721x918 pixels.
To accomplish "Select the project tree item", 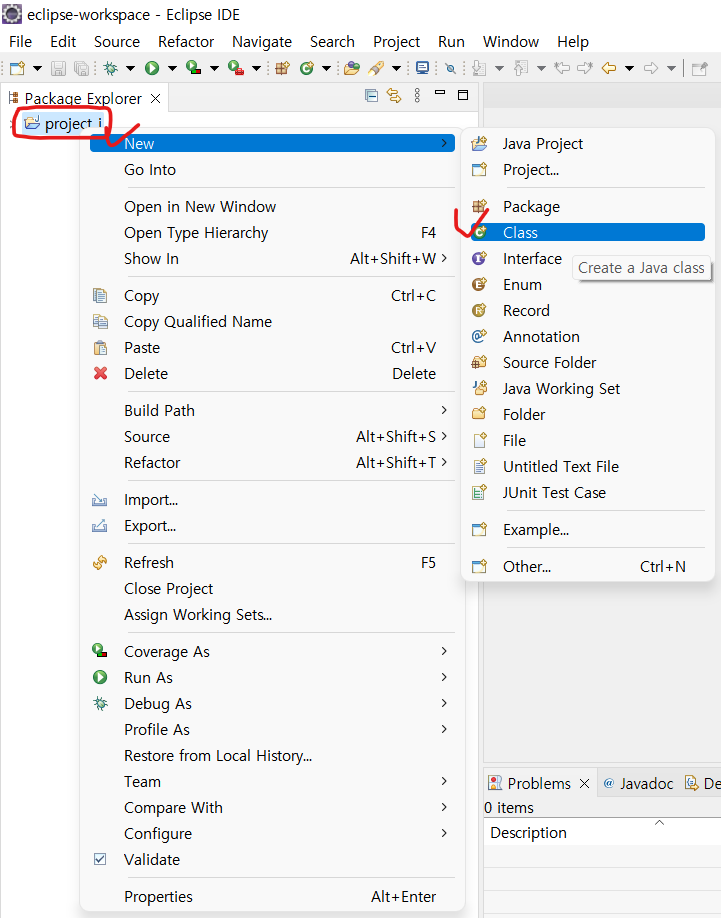I will (63, 124).
